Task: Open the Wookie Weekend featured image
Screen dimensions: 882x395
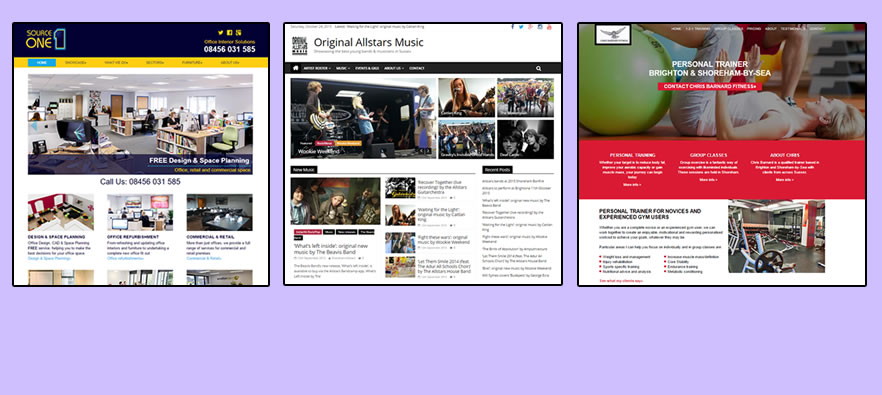Action: pos(363,118)
